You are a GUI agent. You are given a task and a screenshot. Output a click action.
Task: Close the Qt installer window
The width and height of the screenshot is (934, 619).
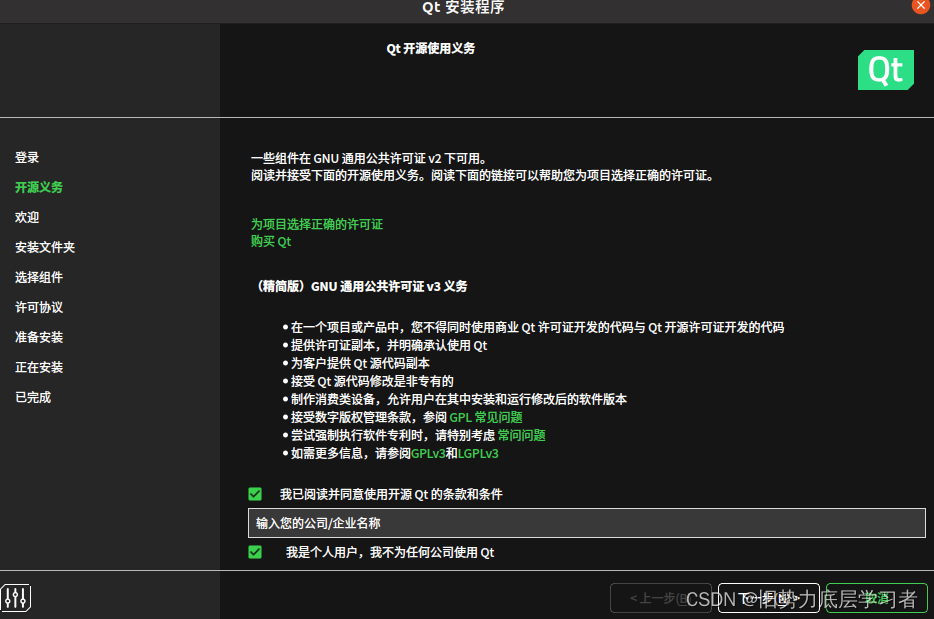click(921, 5)
